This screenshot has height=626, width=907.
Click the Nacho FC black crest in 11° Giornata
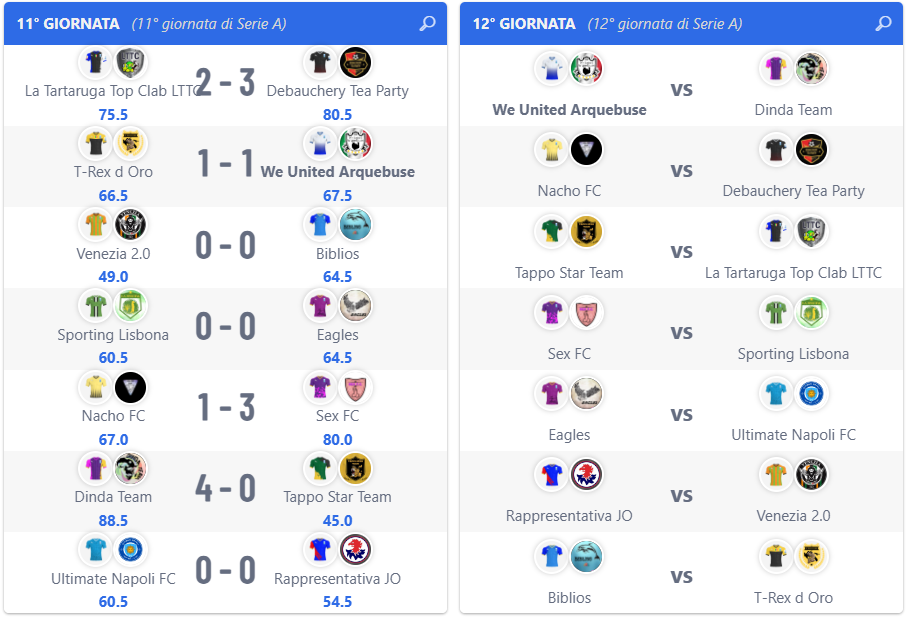click(130, 388)
